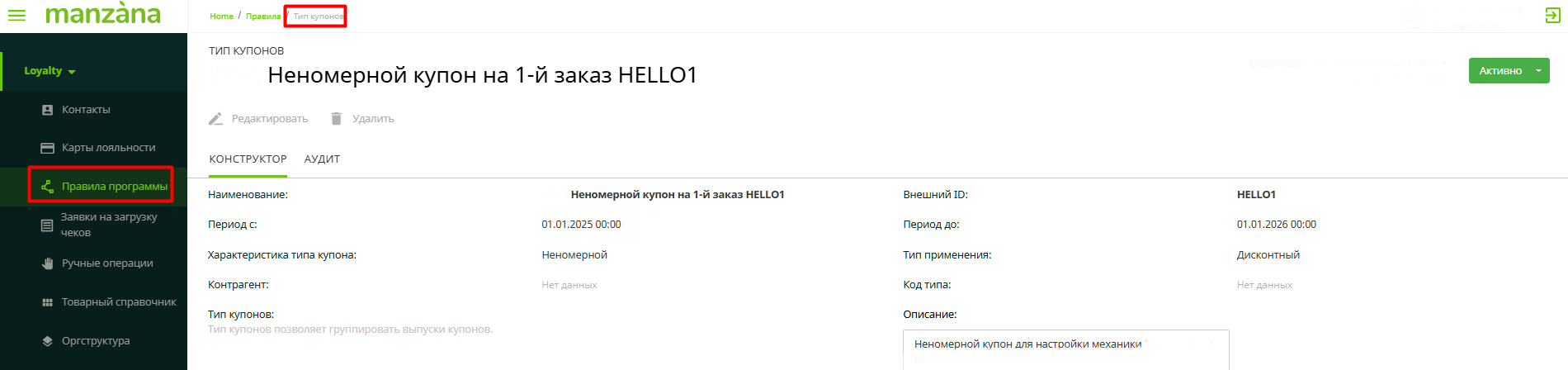This screenshot has height=370, width=1568.
Task: Go to Home breadcrumb link
Action: point(221,17)
